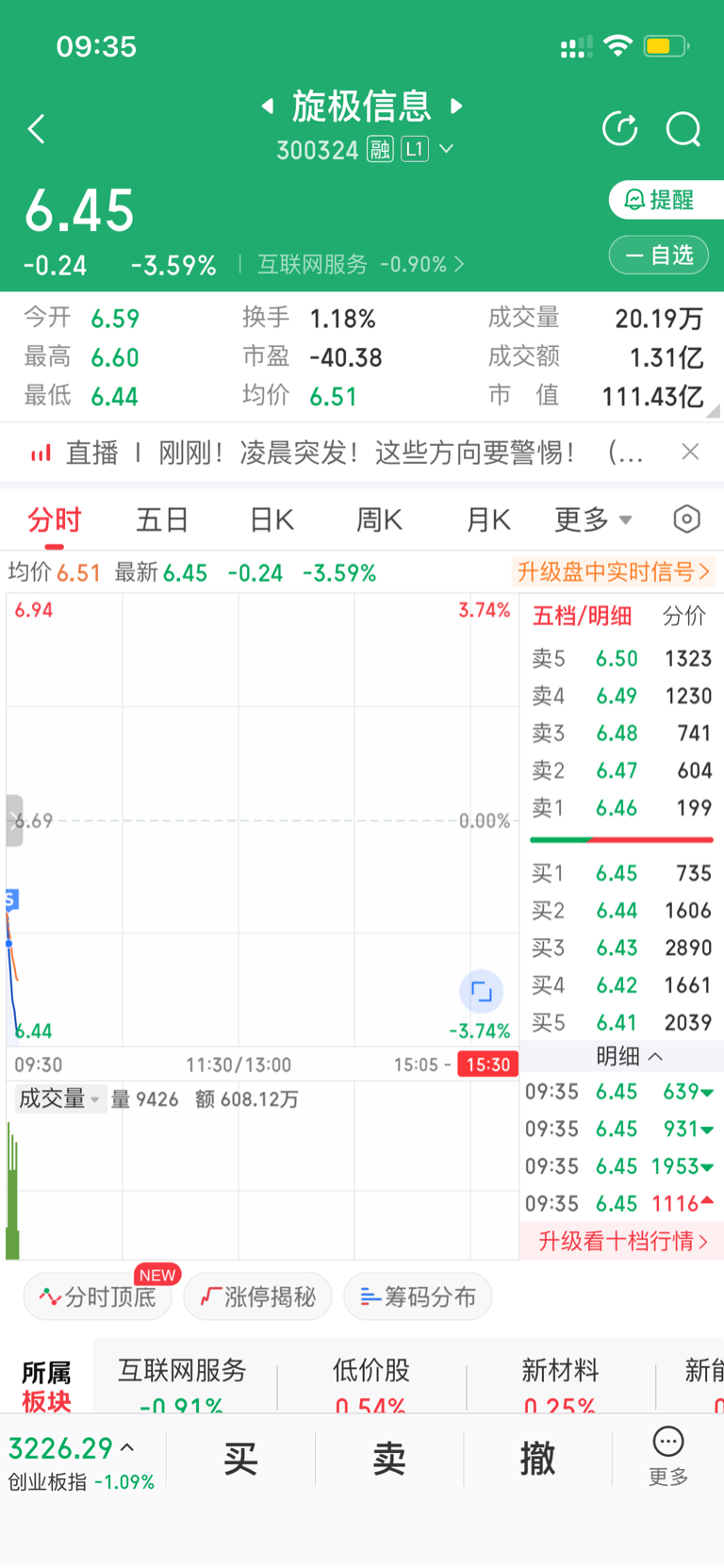Tap the side drawer handle on chart
This screenshot has width=724, height=1568.
(13, 820)
